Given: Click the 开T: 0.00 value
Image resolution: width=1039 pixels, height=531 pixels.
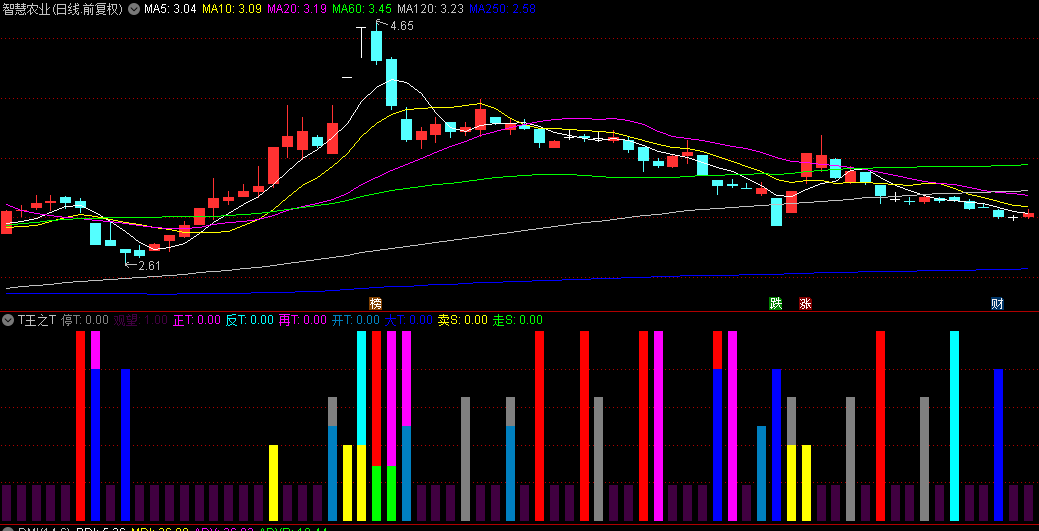Looking at the screenshot, I should point(356,320).
